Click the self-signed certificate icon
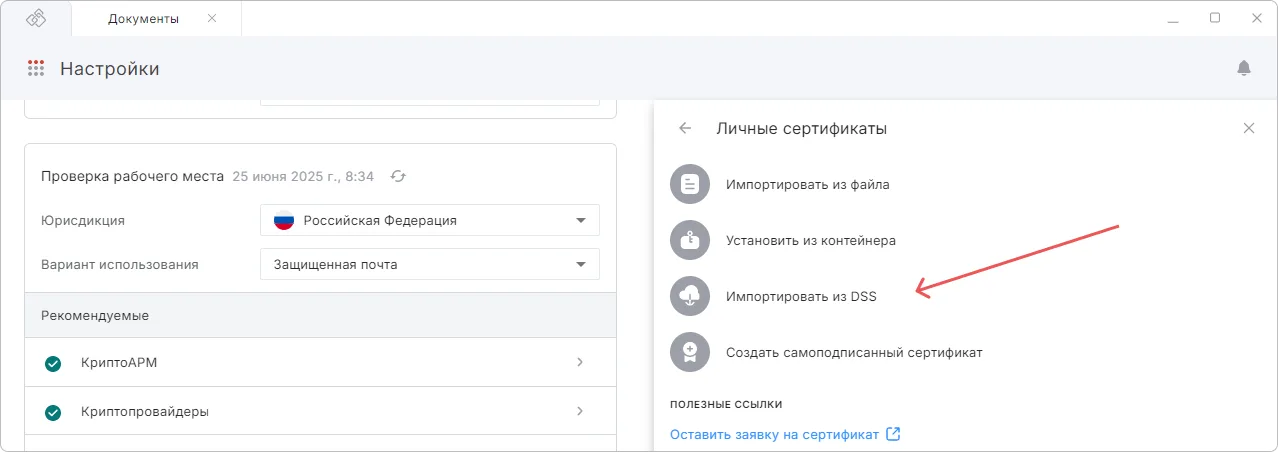 tap(689, 352)
